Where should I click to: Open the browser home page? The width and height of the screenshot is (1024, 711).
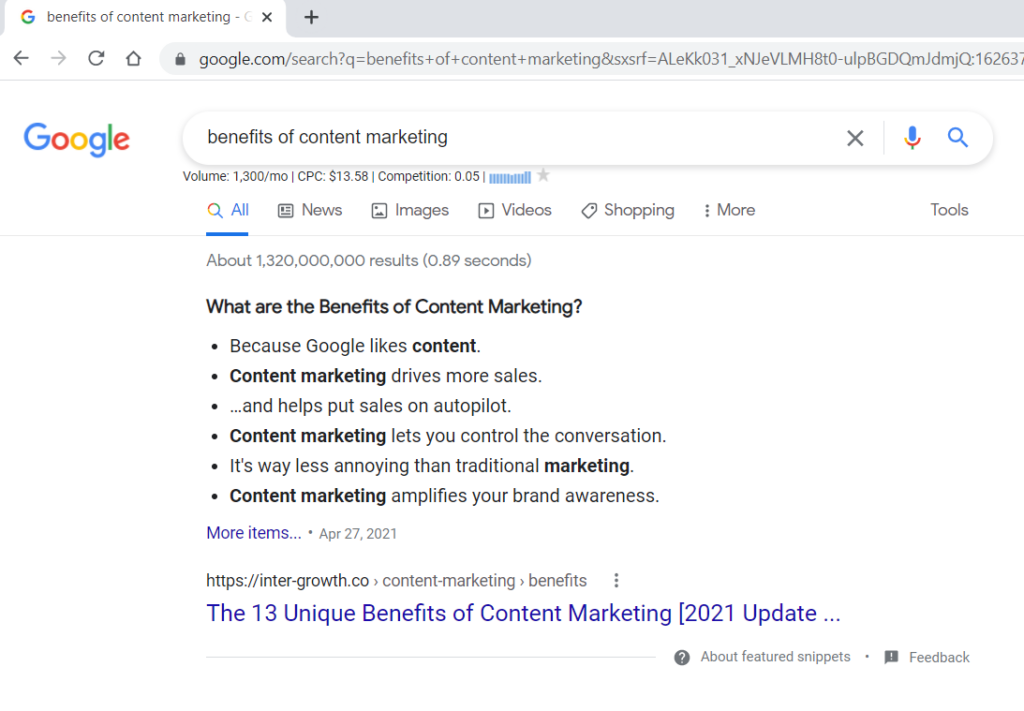point(133,58)
